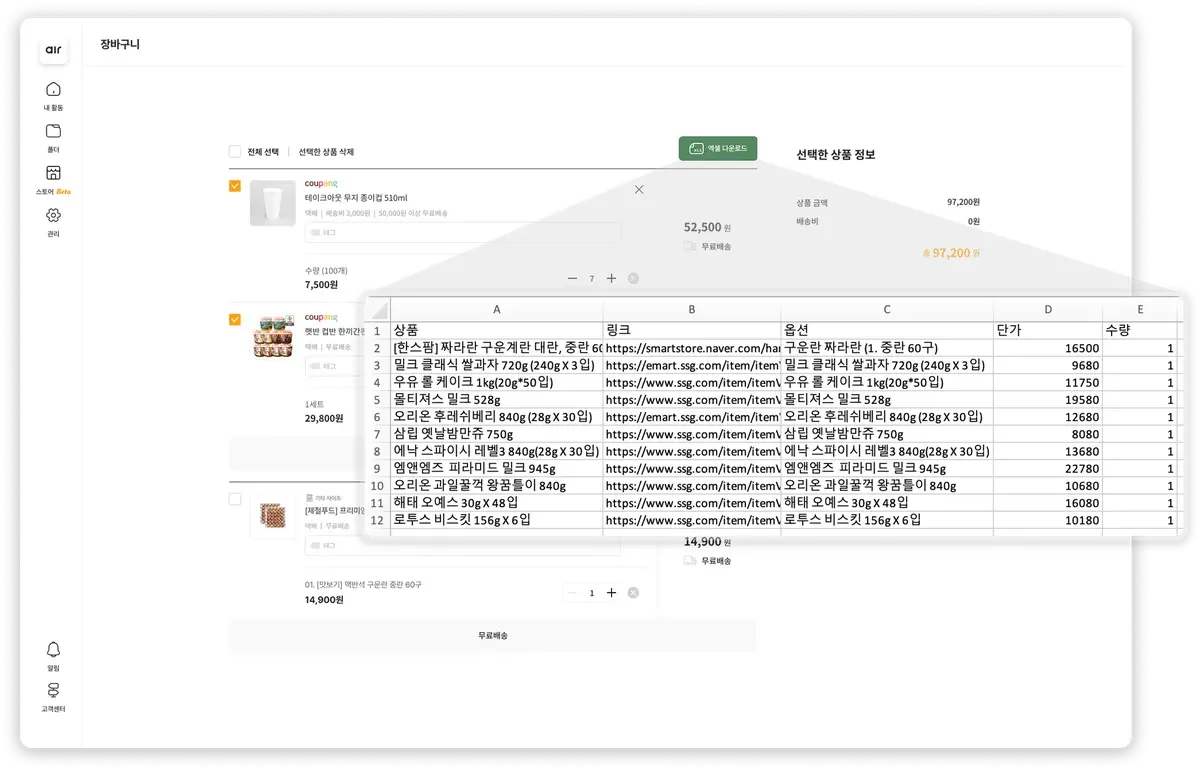Click the 장바구니 page title
1200x771 pixels.
pyautogui.click(x=120, y=45)
